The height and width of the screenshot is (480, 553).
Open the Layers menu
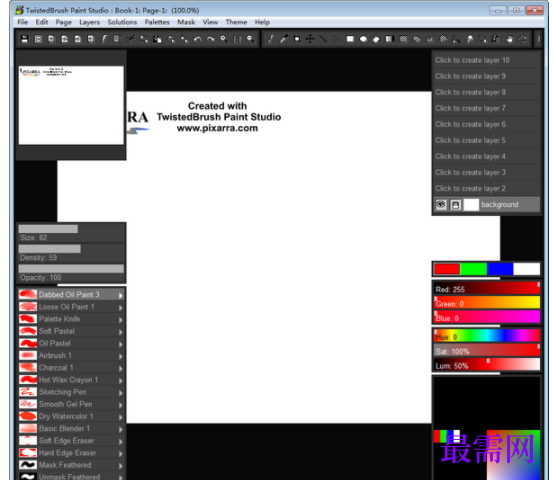pos(89,22)
